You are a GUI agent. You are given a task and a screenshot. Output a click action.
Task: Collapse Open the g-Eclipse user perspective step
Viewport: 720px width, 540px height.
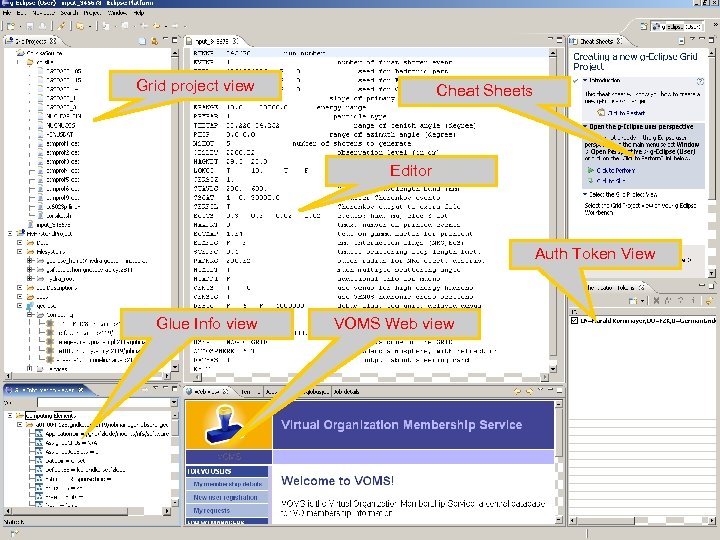(585, 126)
